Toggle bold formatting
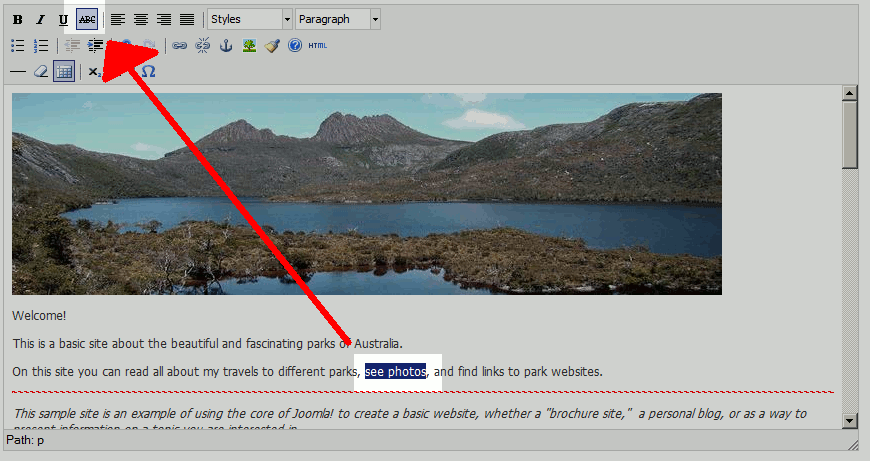 click(18, 19)
